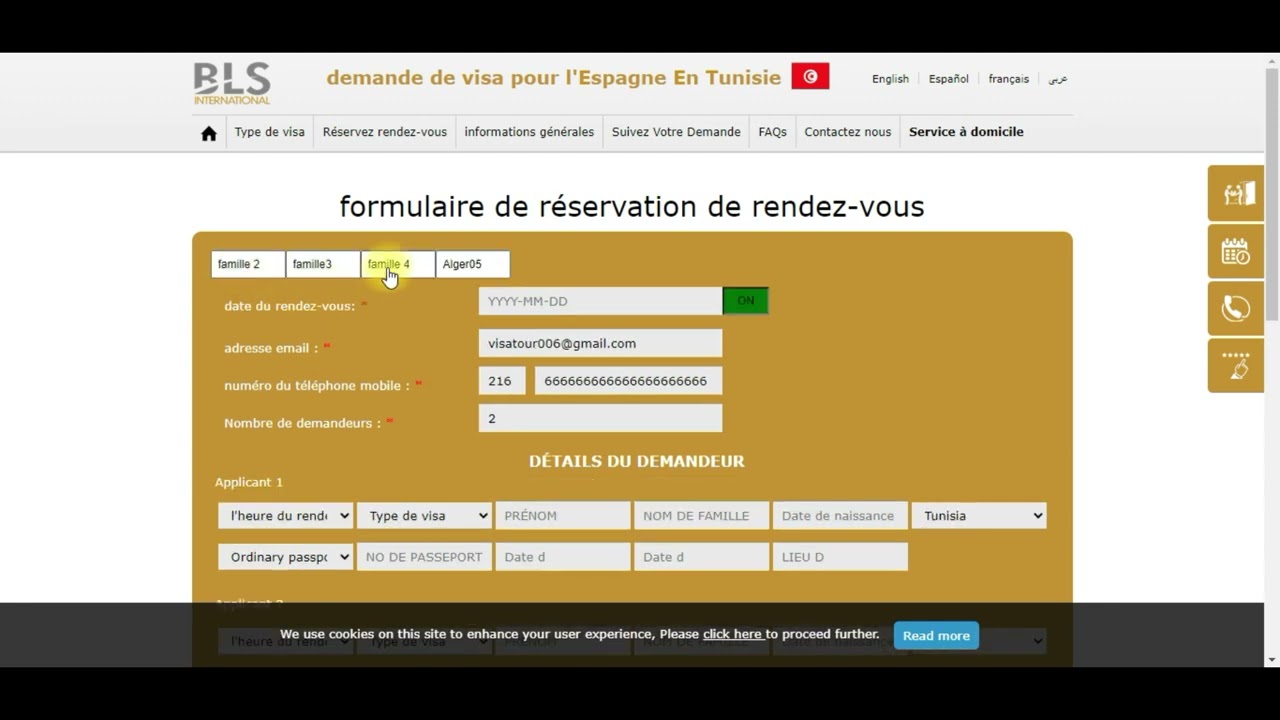Open Réservez rendez-vous menu item

pos(385,132)
